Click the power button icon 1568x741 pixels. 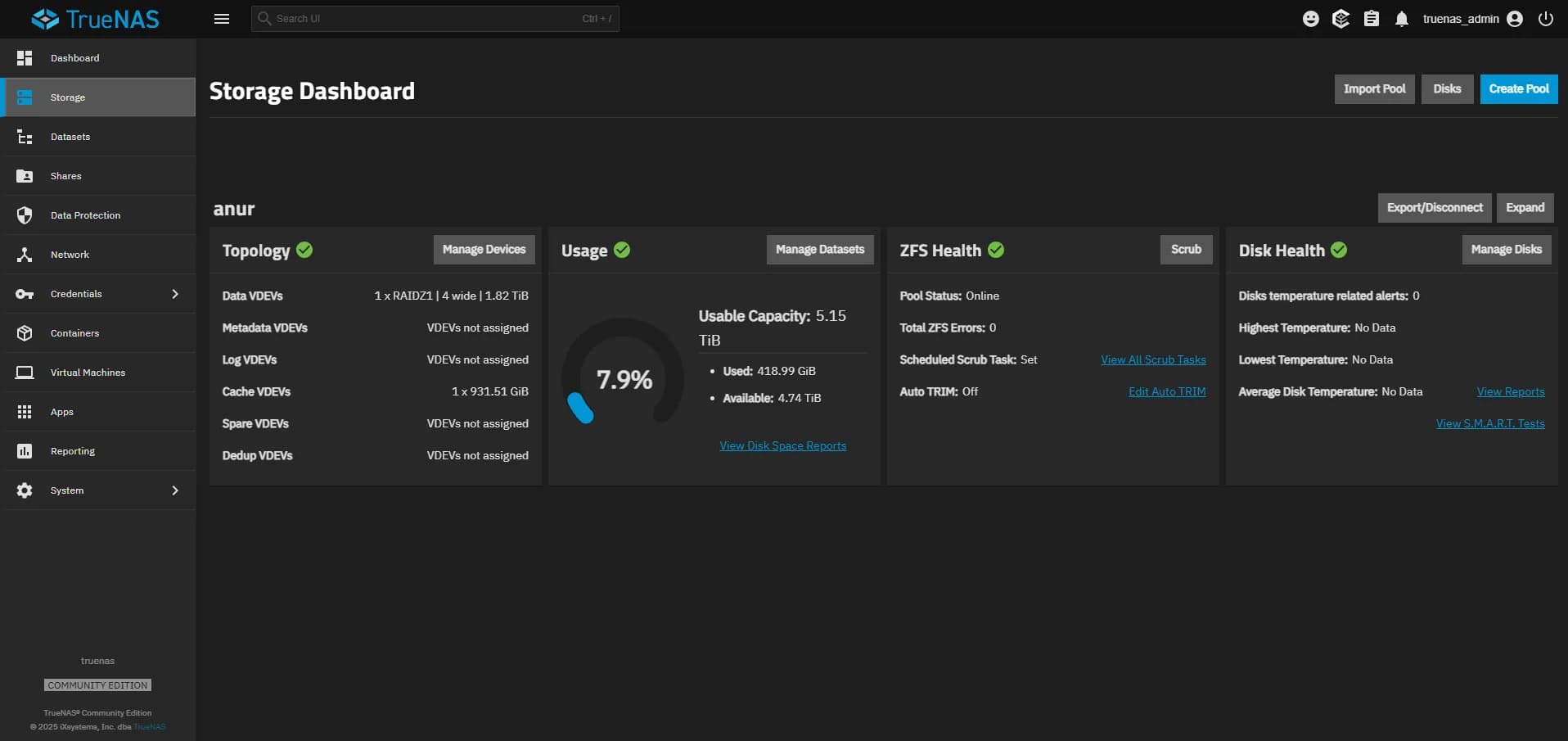(x=1545, y=18)
